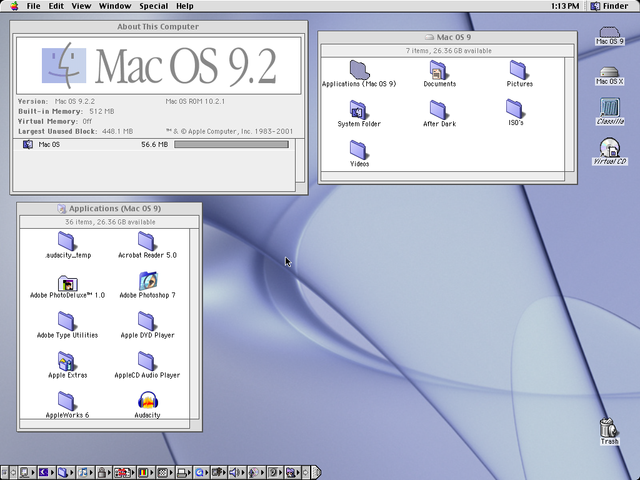Viewport: 640px width, 480px height.
Task: Select Applications (Mac OS 9) folder in Mac OS 9 window
Action: tap(359, 73)
